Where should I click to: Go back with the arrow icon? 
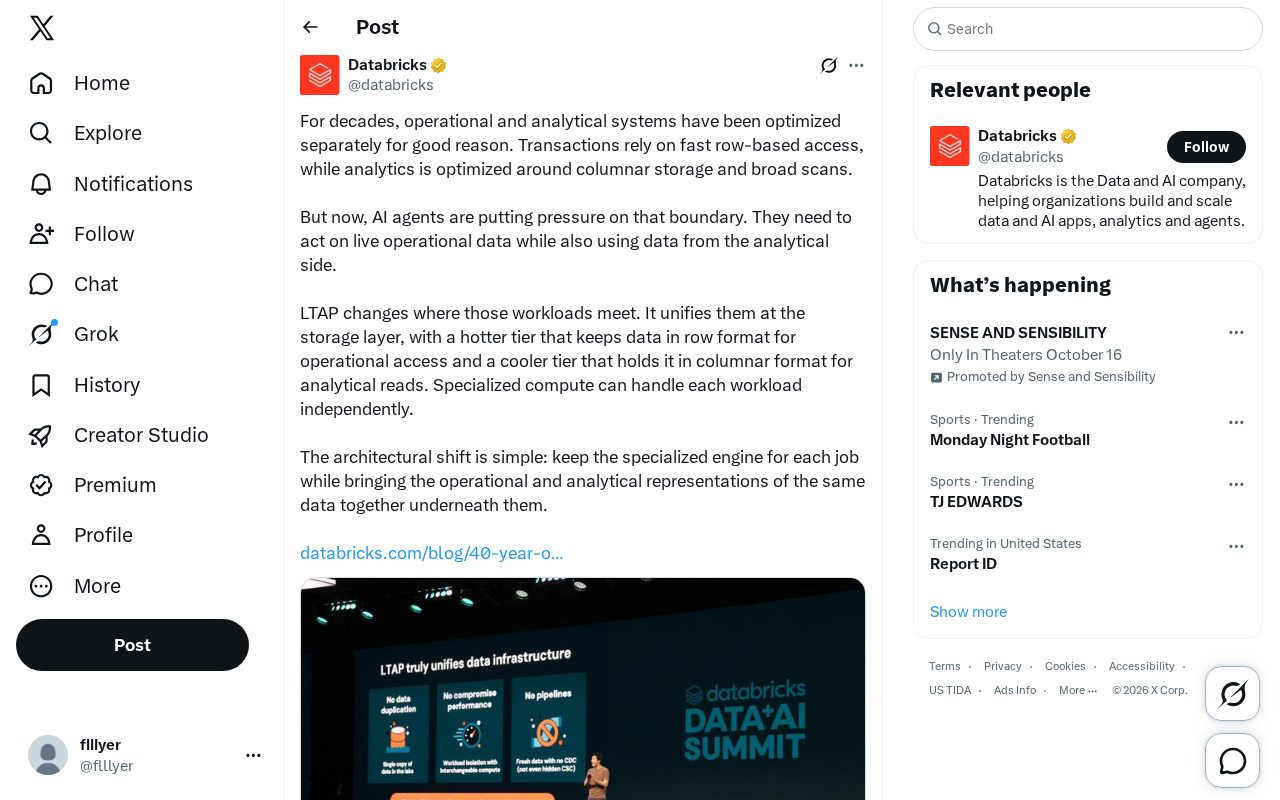(311, 27)
